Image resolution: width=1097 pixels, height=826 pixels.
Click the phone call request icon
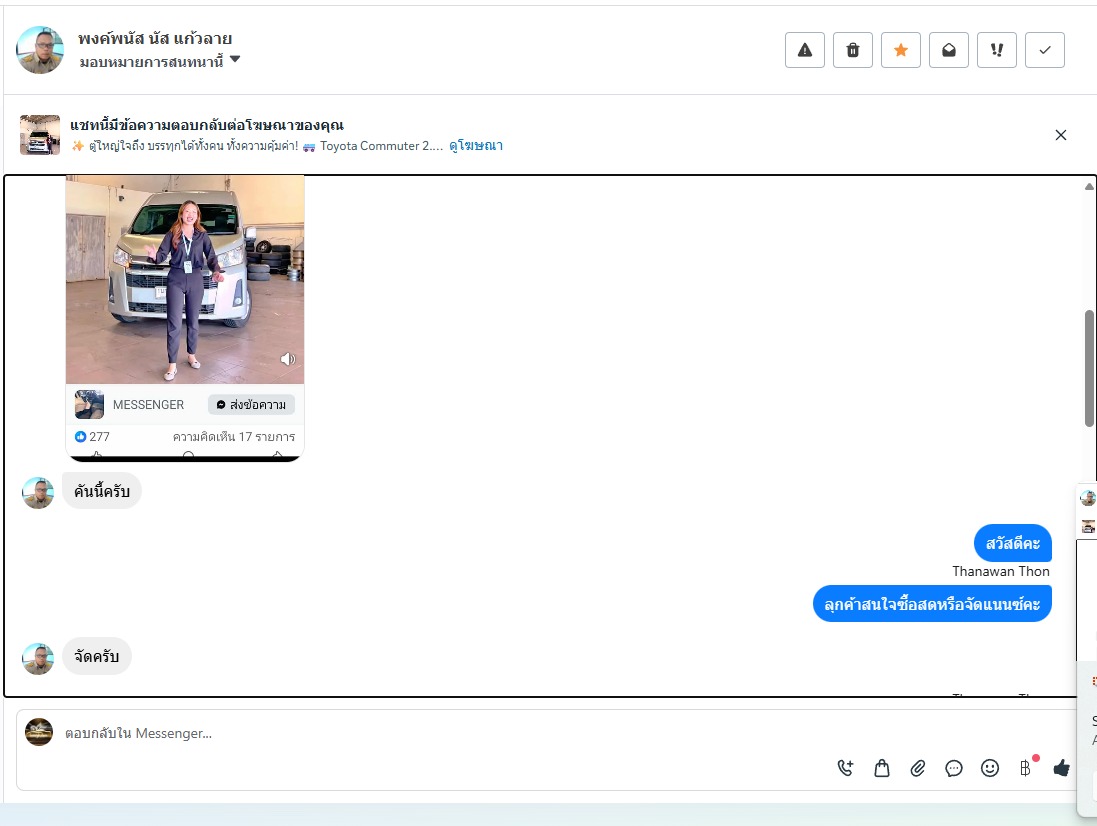point(845,768)
